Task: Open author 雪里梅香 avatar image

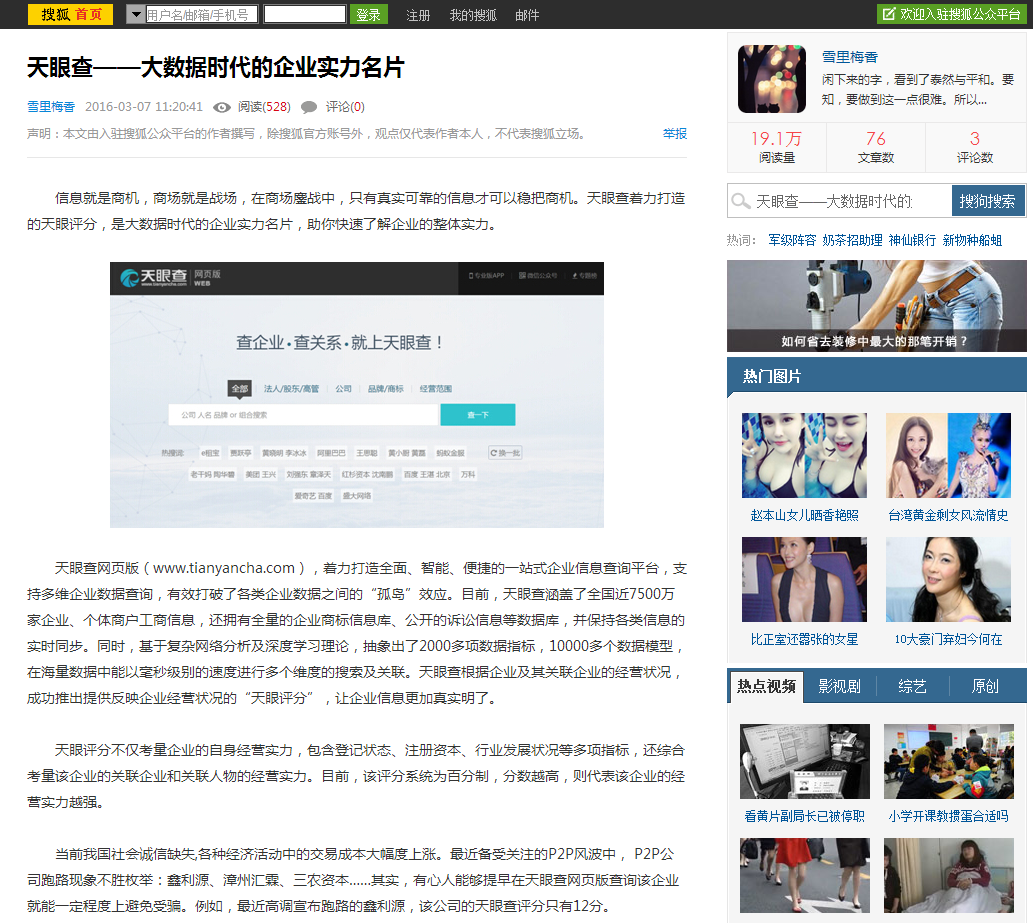Action: point(771,79)
